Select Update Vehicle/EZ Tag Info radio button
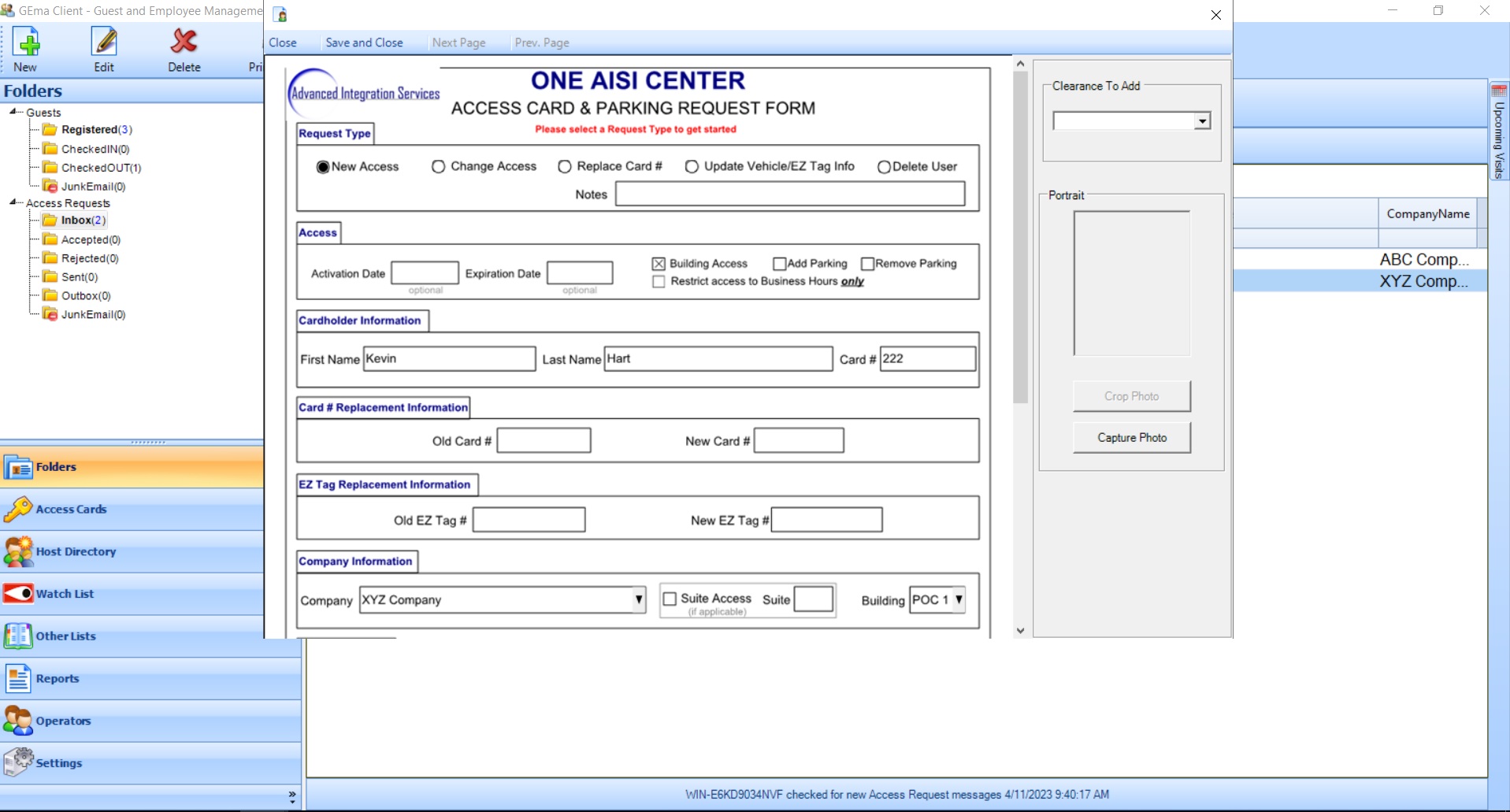Screen dimensions: 1510x812 [x=692, y=167]
